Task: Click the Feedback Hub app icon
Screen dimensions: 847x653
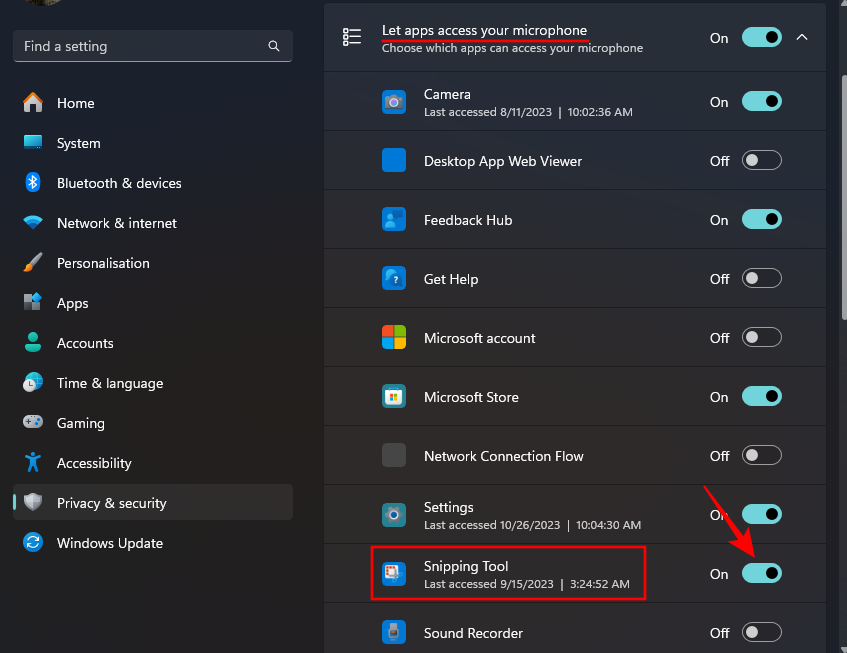Action: coord(394,219)
